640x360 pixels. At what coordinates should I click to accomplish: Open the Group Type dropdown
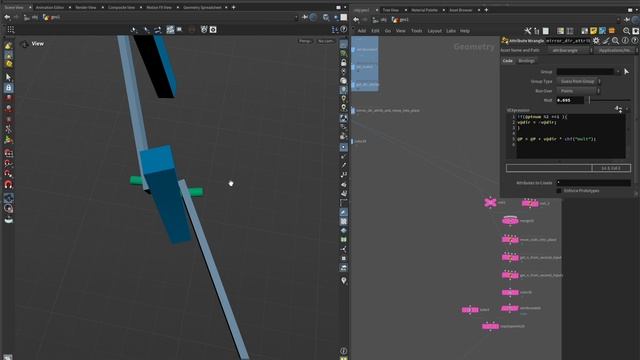point(579,81)
